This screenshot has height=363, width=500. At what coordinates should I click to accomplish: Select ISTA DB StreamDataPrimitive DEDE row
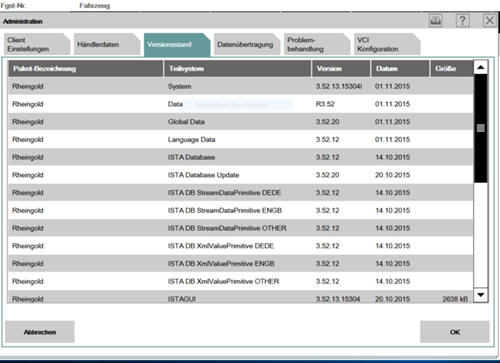(240, 193)
